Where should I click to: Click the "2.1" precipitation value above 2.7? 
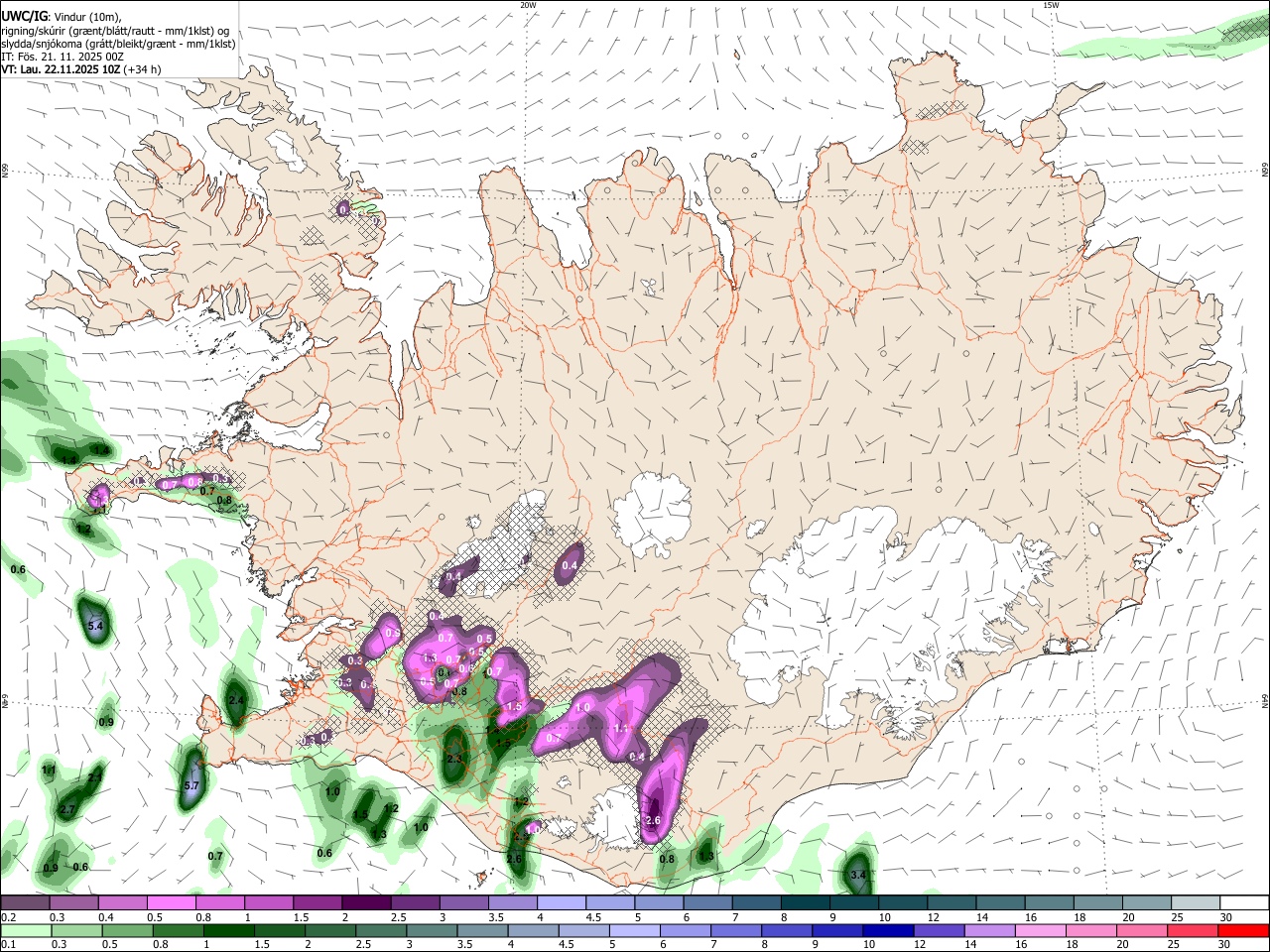(x=94, y=777)
